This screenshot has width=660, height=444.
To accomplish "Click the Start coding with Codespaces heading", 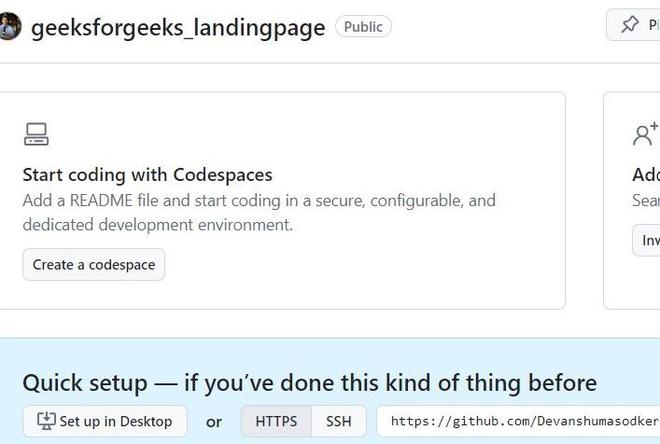I will click(x=147, y=174).
